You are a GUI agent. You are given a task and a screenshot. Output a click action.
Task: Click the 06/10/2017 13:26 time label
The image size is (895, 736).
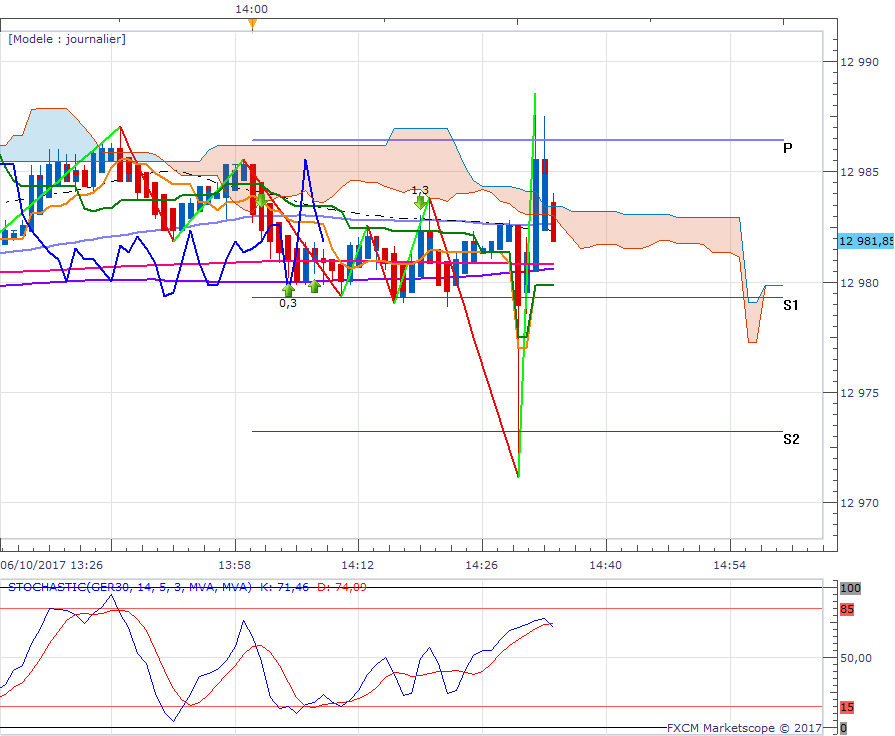pos(51,565)
